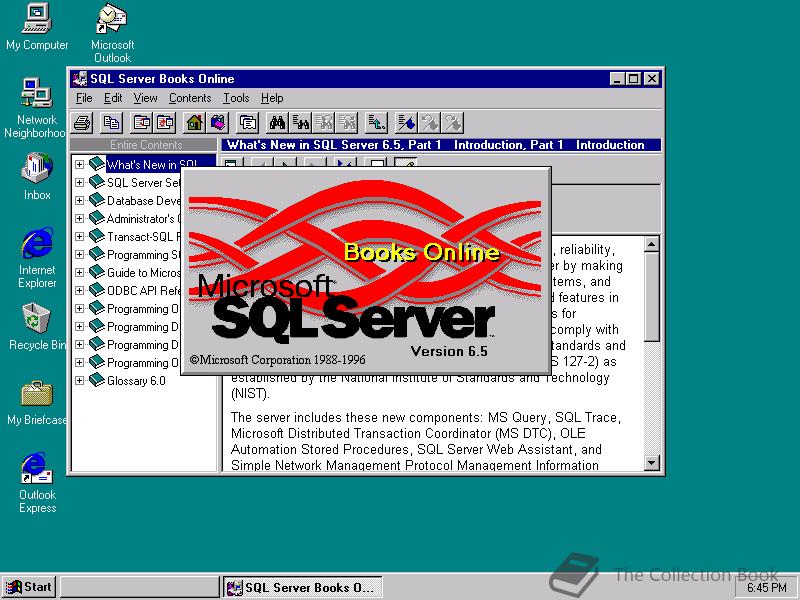Screen dimensions: 800x600
Task: Click the stacked topic windows toolbar icon
Action: [248, 123]
